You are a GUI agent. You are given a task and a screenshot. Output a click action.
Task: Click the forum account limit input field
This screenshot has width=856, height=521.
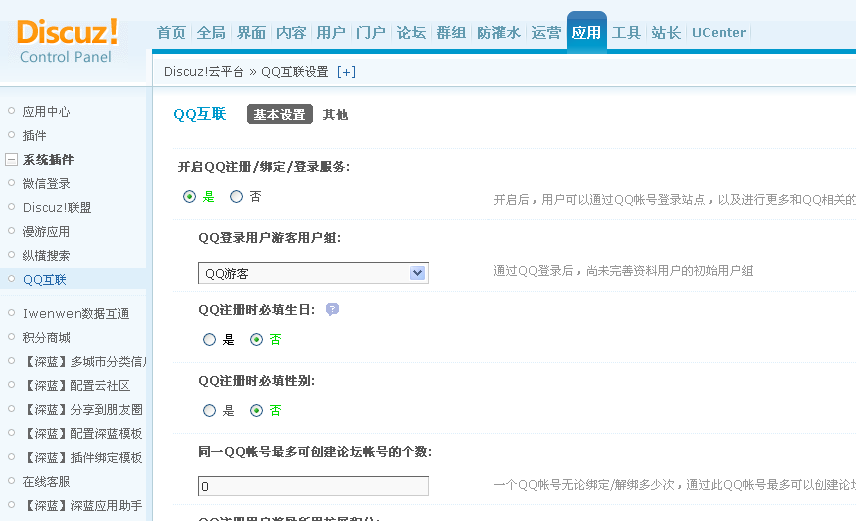point(313,487)
